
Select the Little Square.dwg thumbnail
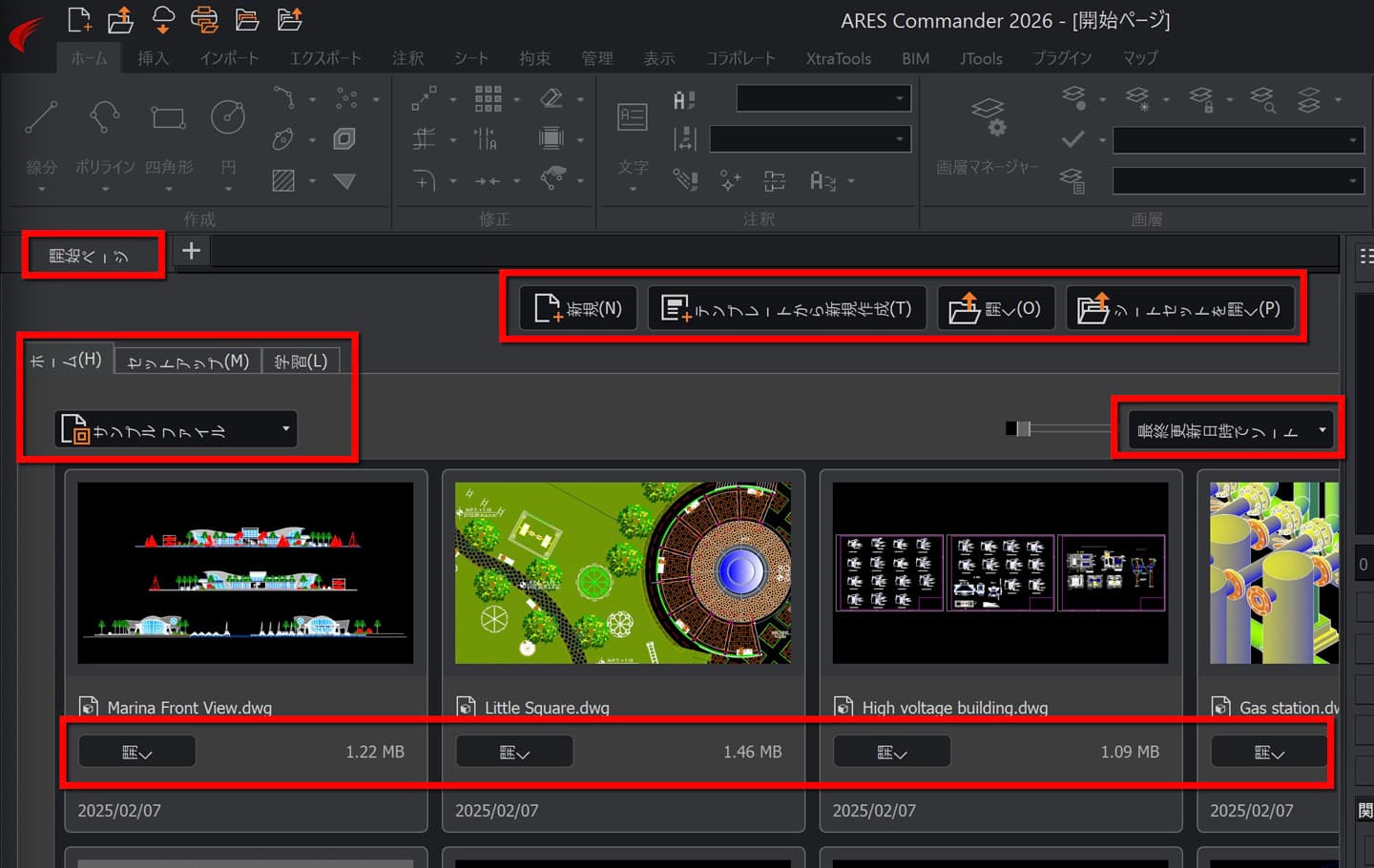pos(623,572)
